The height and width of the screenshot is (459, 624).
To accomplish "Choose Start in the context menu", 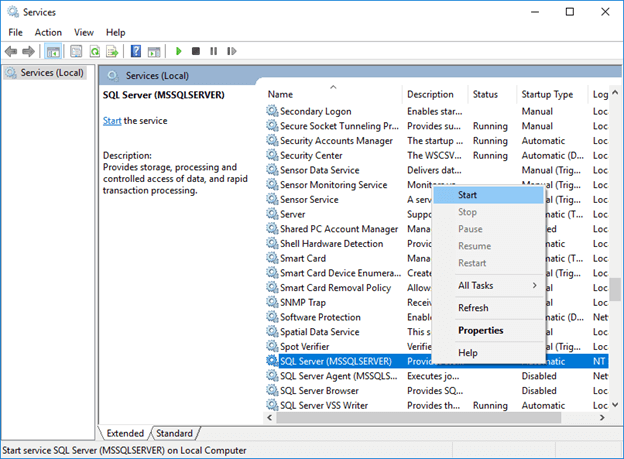I will click(488, 195).
